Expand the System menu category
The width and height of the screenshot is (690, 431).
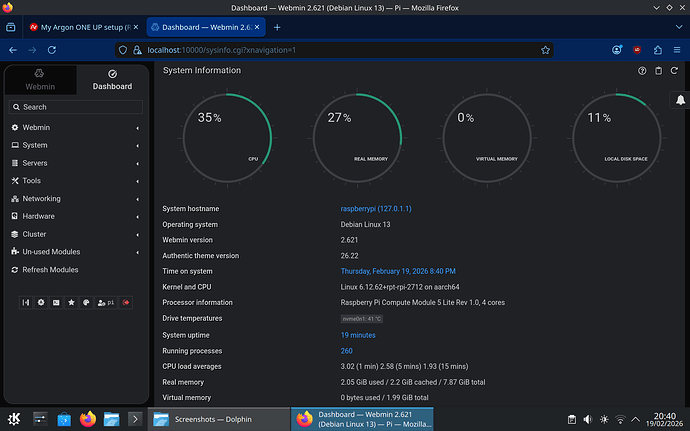click(35, 145)
